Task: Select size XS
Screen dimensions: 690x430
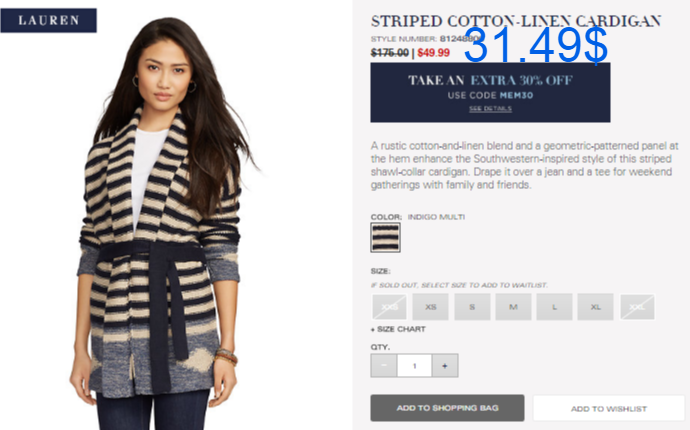Action: click(430, 307)
